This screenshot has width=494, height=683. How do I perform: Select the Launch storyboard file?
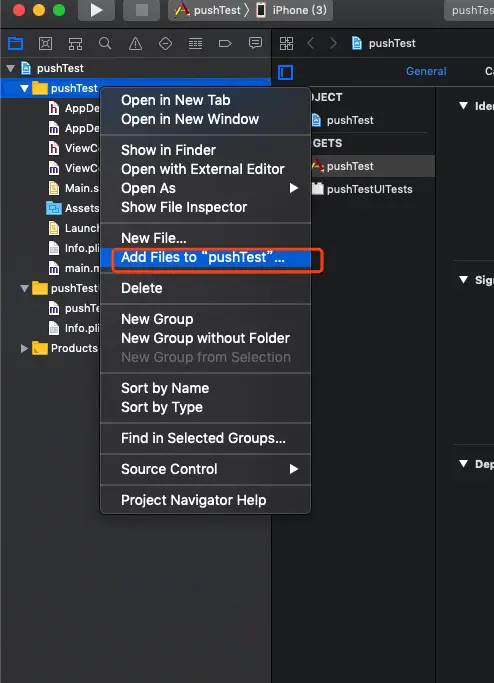(x=74, y=228)
